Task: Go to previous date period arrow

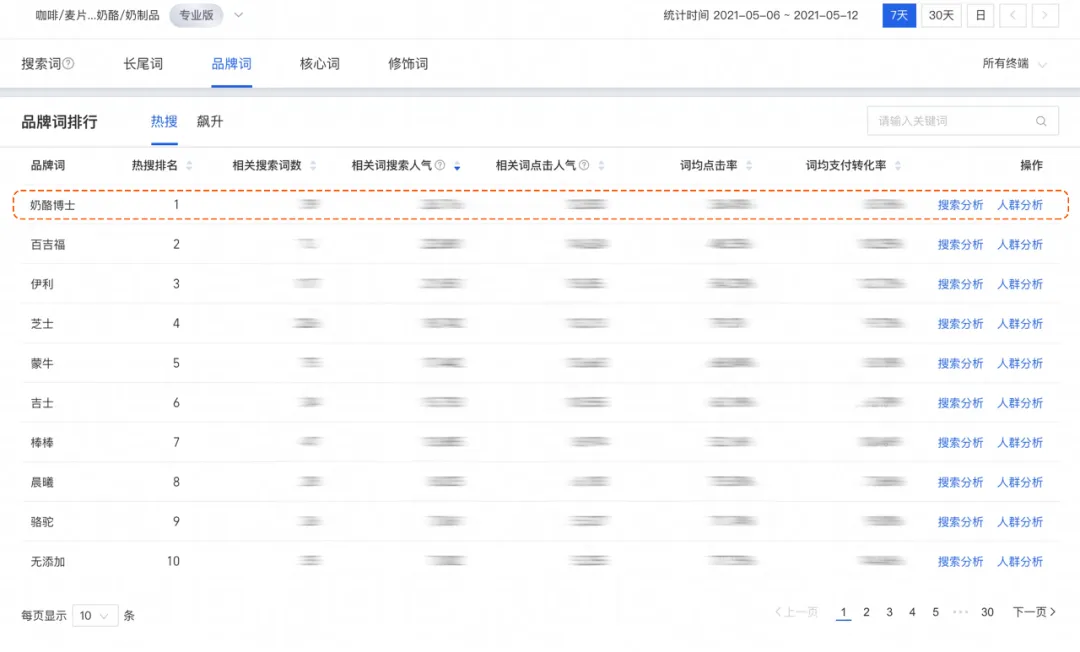Action: pyautogui.click(x=1012, y=15)
